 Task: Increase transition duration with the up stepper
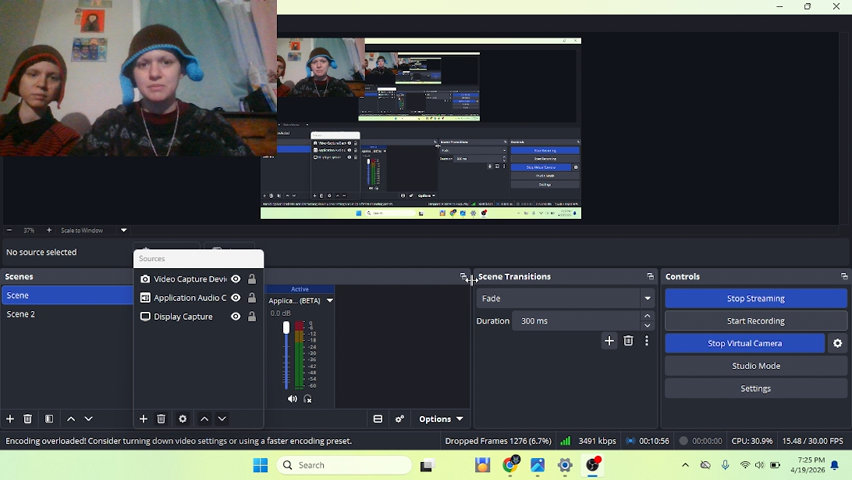(647, 316)
